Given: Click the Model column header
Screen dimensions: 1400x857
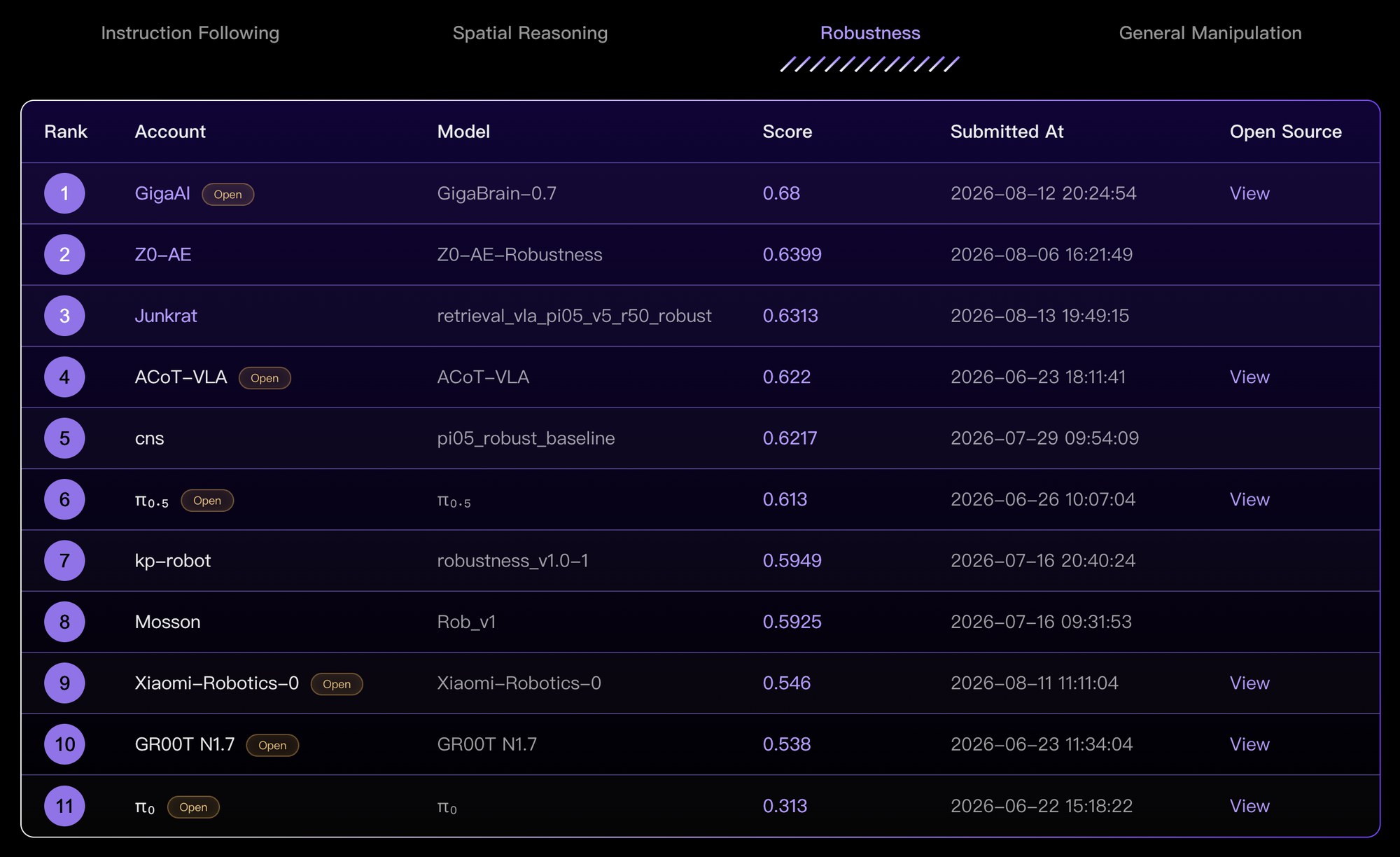Looking at the screenshot, I should point(463,132).
